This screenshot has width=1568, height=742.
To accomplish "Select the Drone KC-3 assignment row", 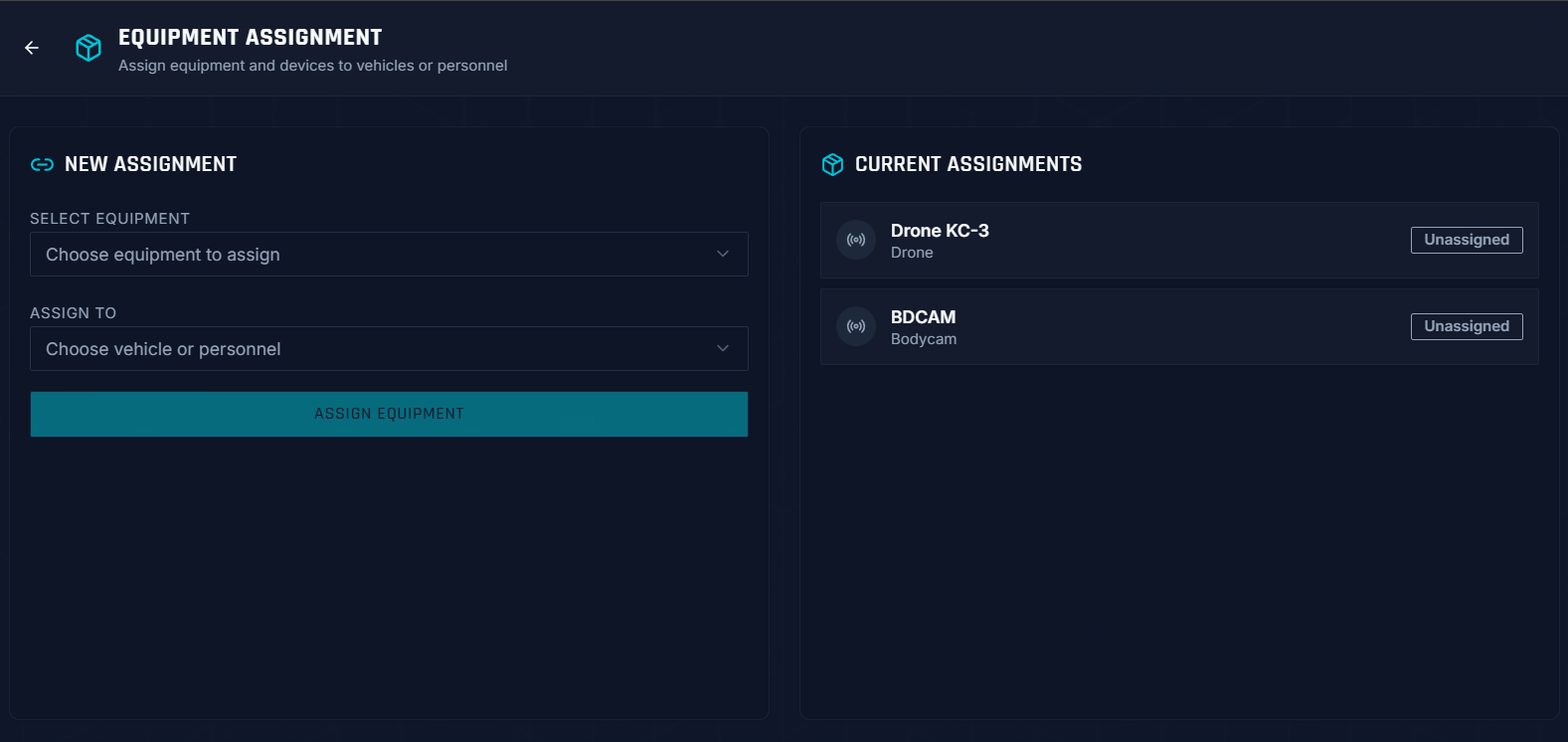I will pos(1179,240).
